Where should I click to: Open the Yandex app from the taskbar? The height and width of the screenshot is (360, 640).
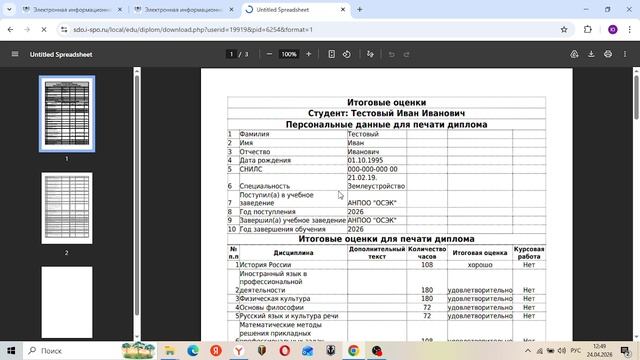point(216,351)
